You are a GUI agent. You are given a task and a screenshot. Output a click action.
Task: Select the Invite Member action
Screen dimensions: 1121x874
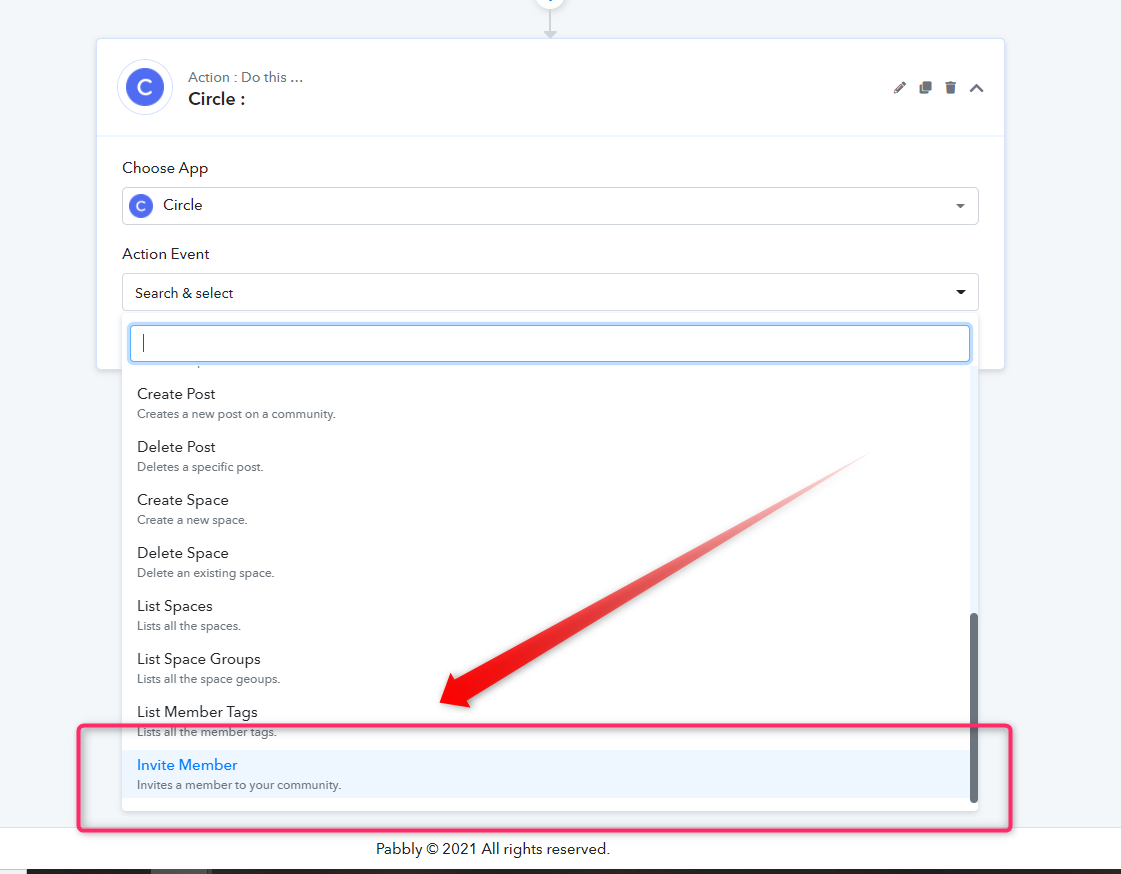545,774
